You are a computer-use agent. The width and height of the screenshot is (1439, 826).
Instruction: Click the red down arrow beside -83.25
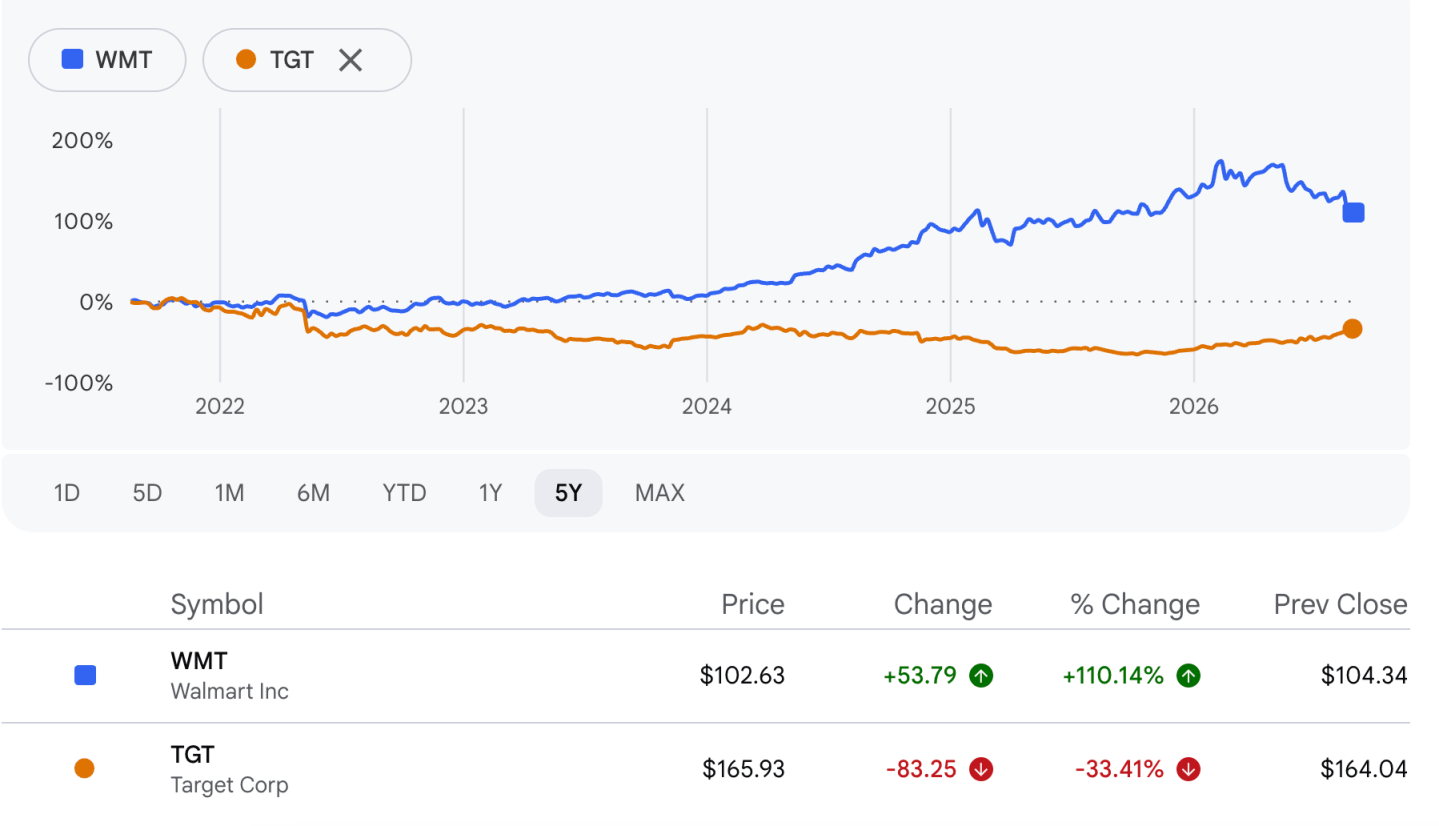(x=981, y=769)
